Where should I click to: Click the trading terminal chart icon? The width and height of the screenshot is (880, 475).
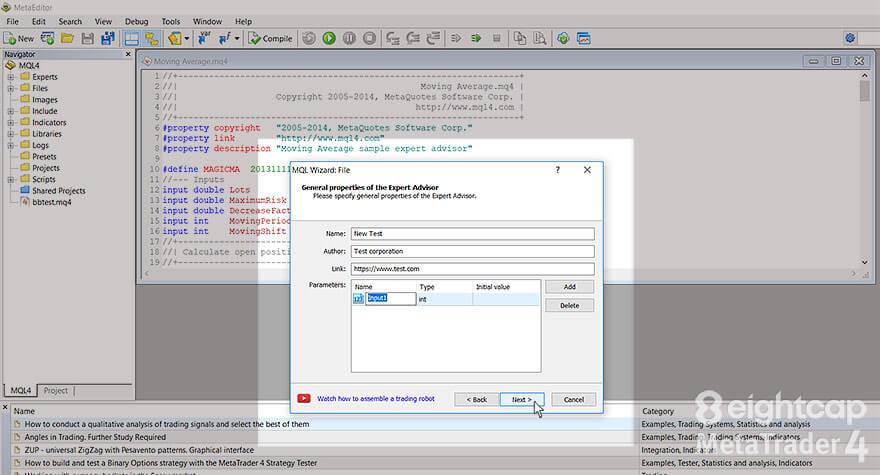coord(584,39)
